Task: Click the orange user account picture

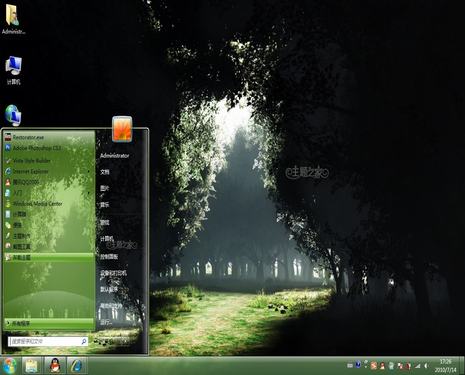Action: pos(122,129)
